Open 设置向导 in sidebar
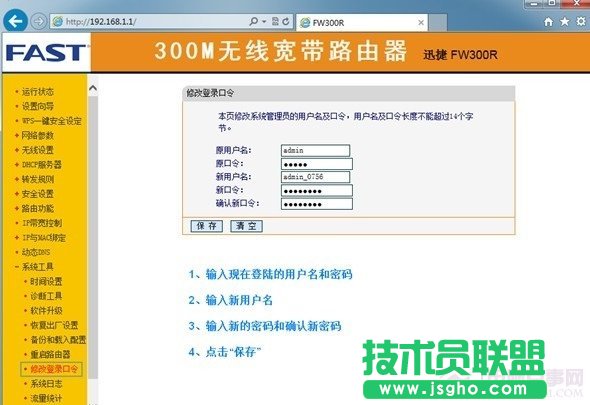 38,106
